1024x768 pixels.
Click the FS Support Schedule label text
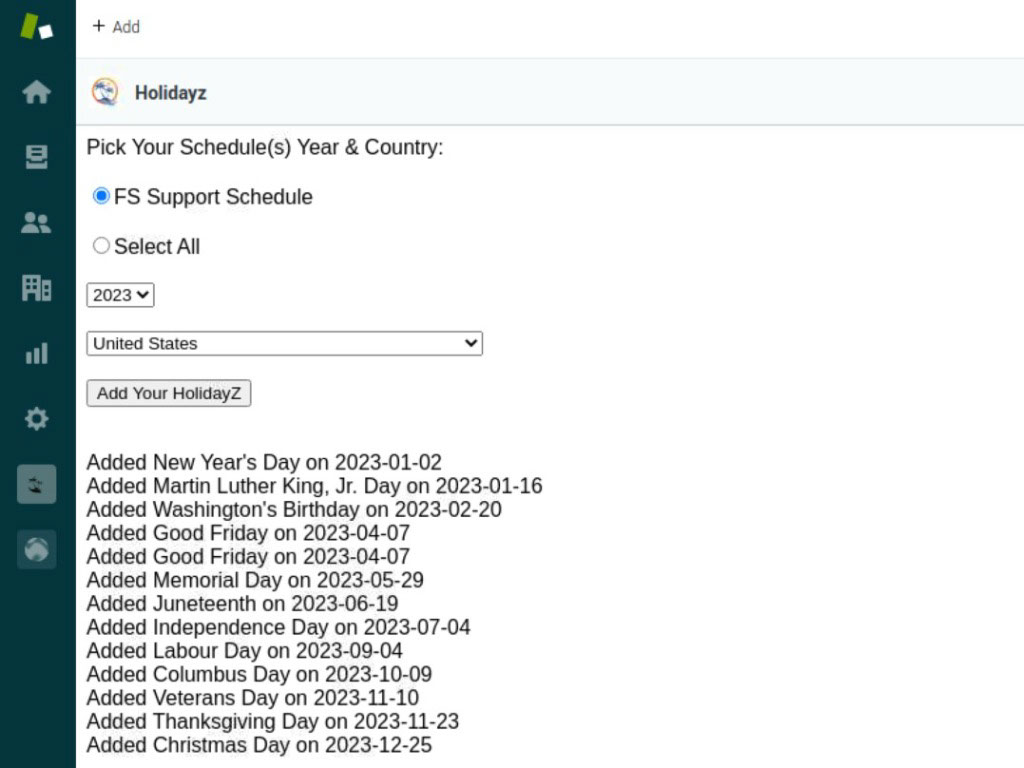[213, 197]
